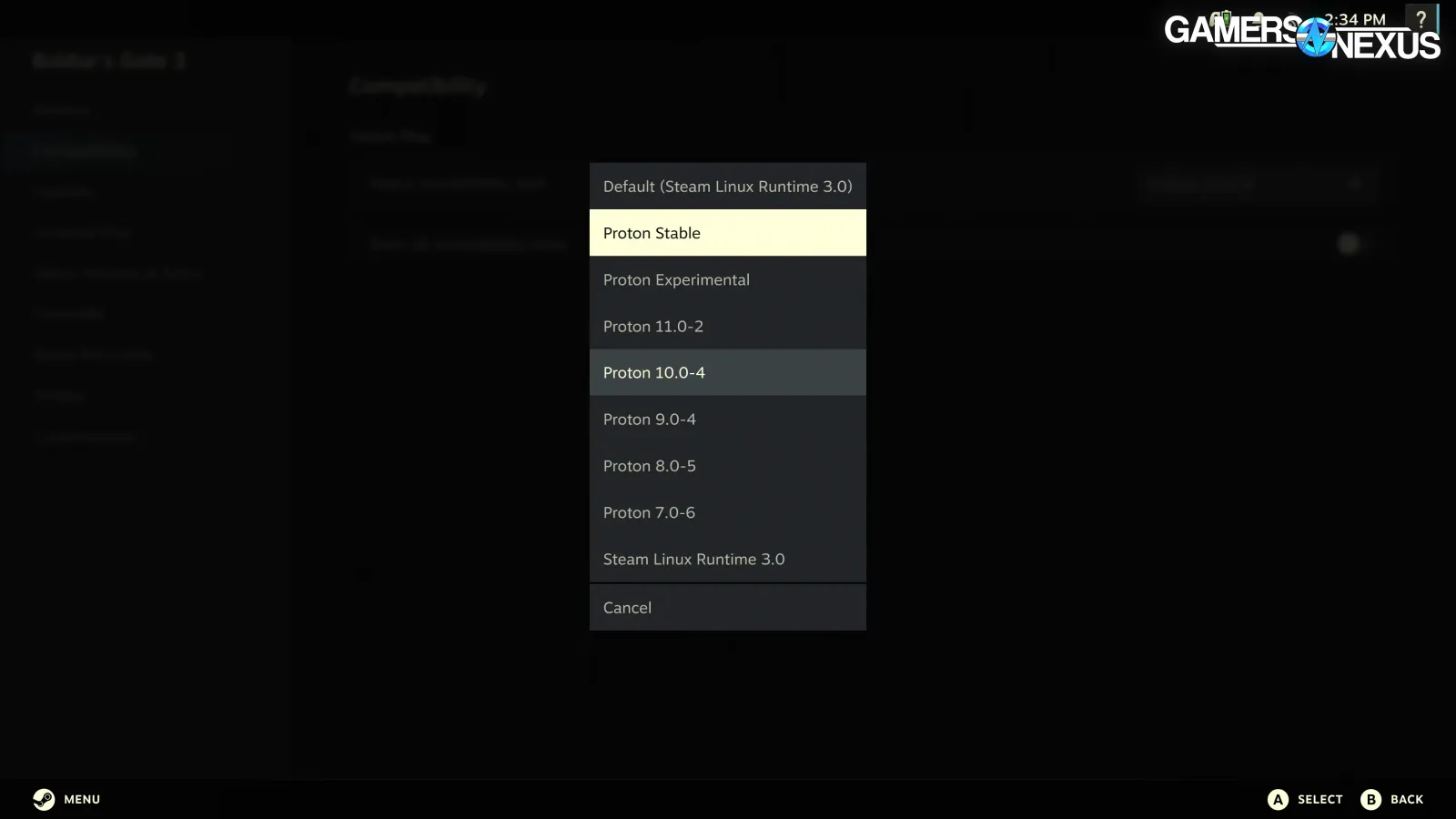Click the A SELECT prompt
Screen dimensions: 1456x819
(1305, 799)
